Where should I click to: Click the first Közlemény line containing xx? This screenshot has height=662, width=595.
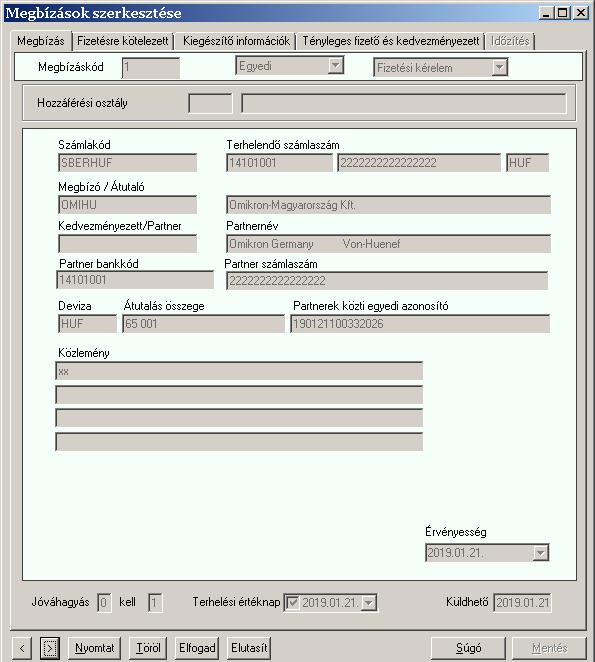click(x=239, y=371)
